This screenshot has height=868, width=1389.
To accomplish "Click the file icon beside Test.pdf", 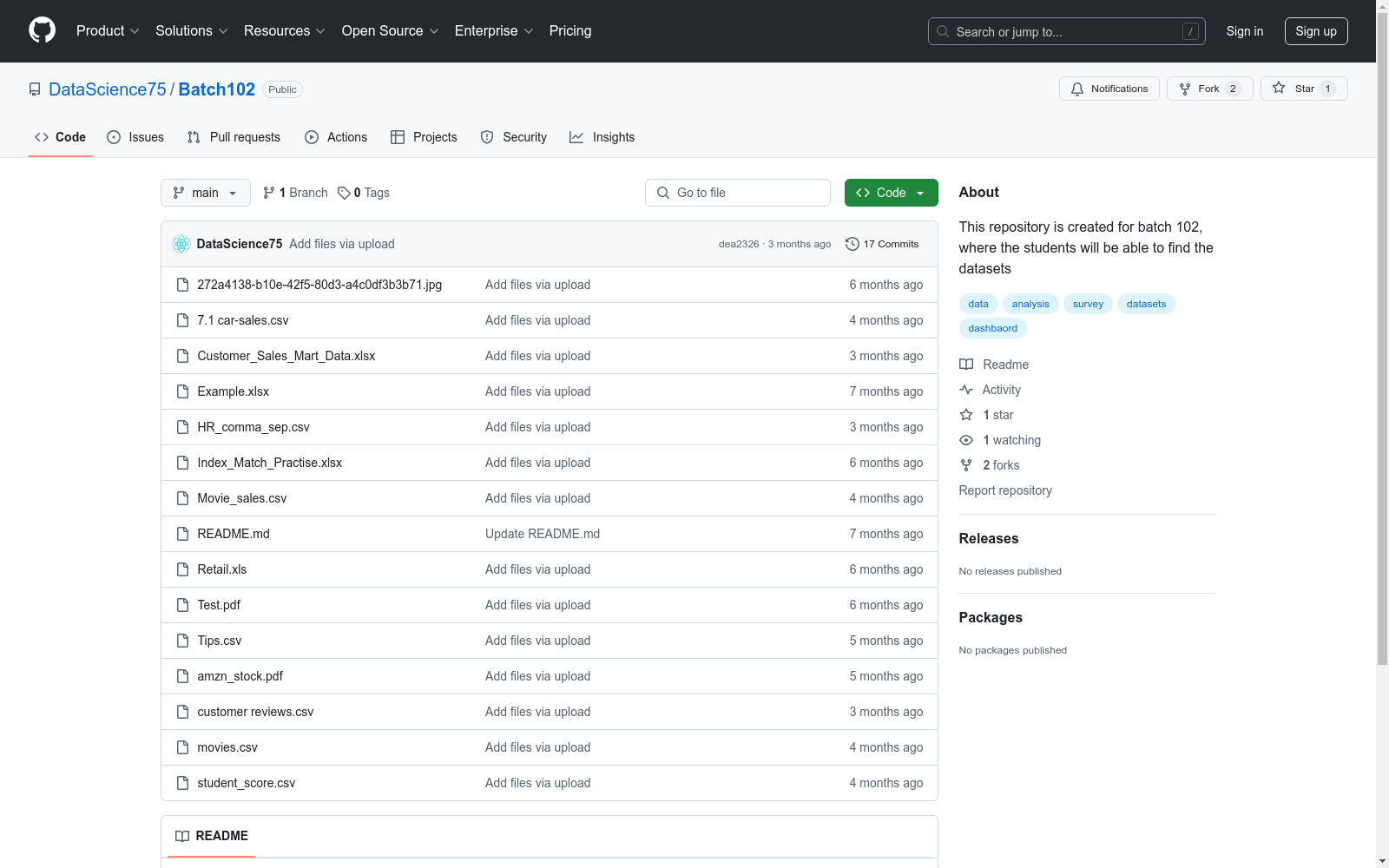I will pyautogui.click(x=182, y=605).
